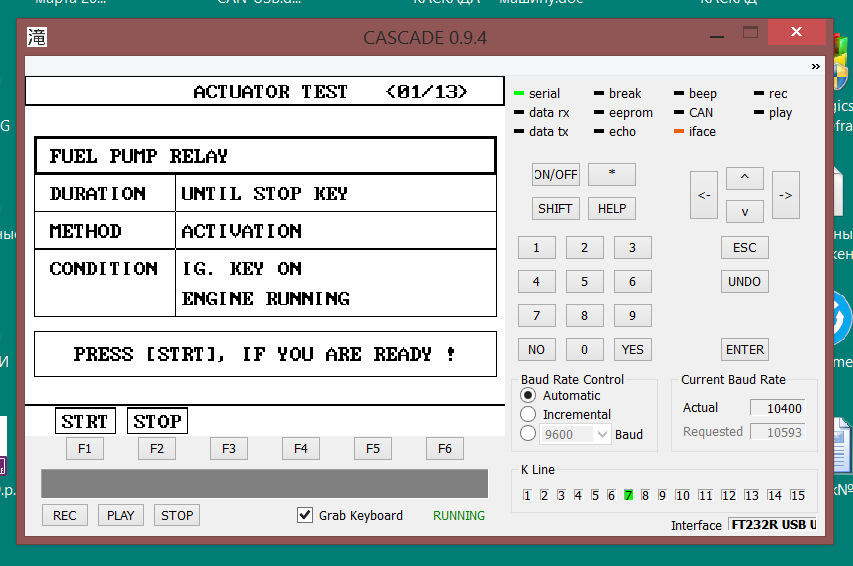Click the ON/OFF keypad button
The height and width of the screenshot is (566, 853).
coord(555,175)
